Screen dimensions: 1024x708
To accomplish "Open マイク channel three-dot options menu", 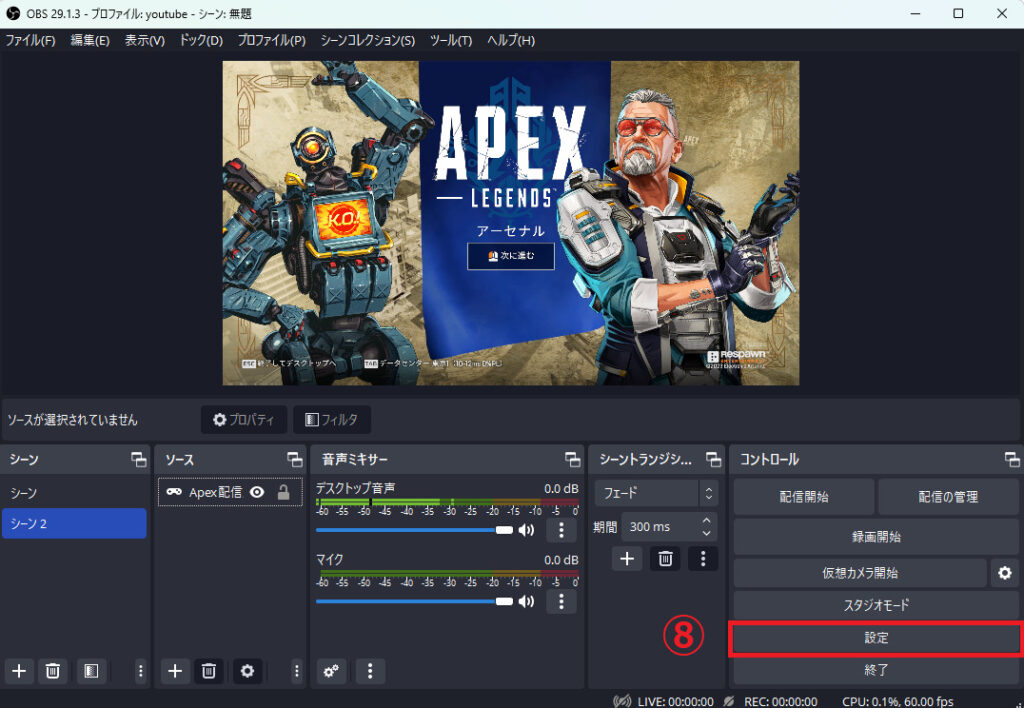I will (x=561, y=601).
